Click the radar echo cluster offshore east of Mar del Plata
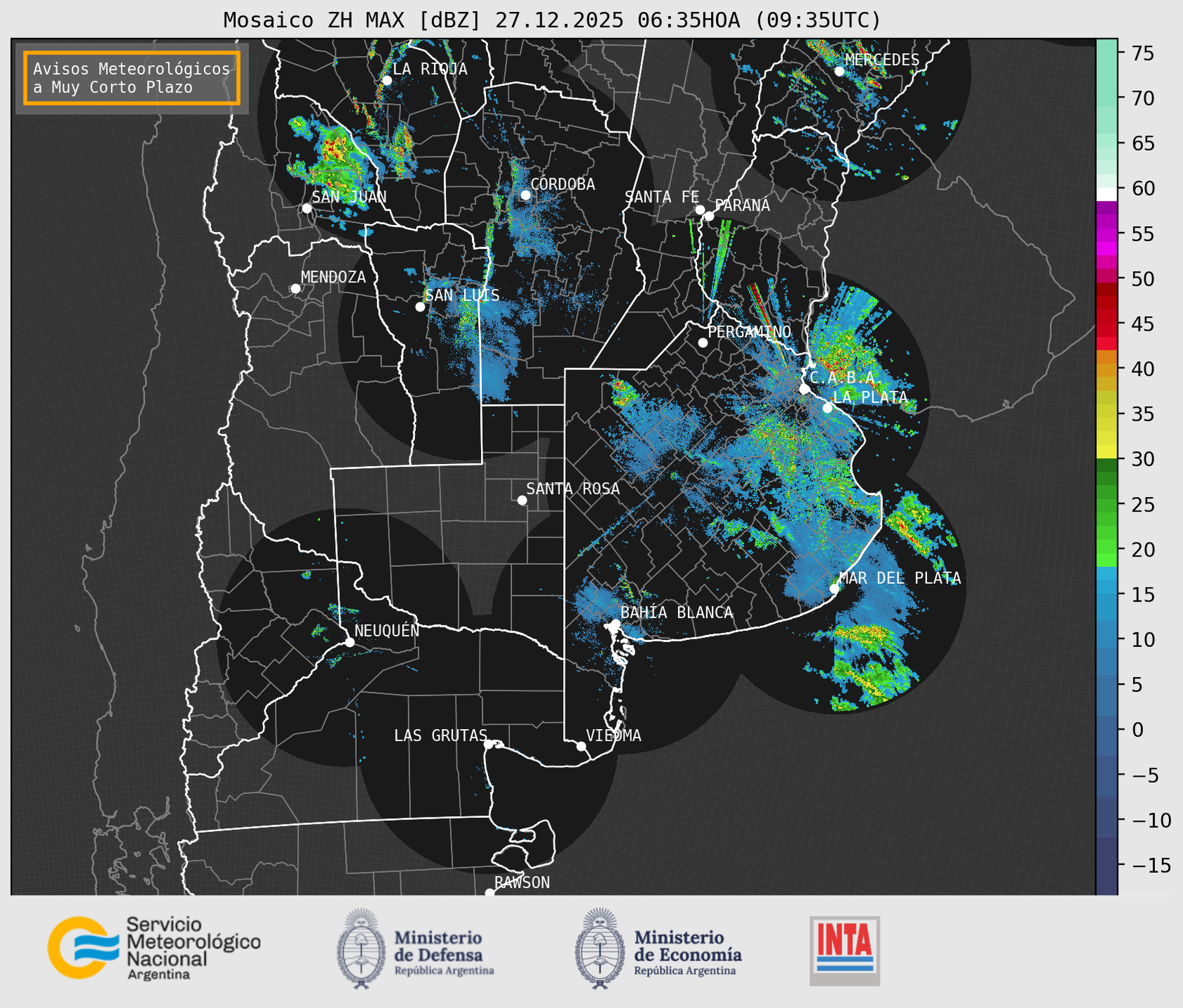 coord(919,529)
